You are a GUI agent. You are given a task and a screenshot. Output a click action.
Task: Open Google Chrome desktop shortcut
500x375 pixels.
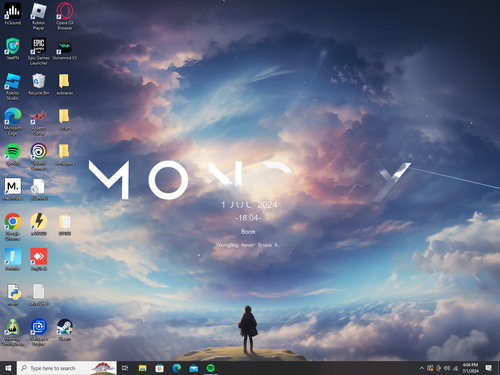pyautogui.click(x=13, y=226)
